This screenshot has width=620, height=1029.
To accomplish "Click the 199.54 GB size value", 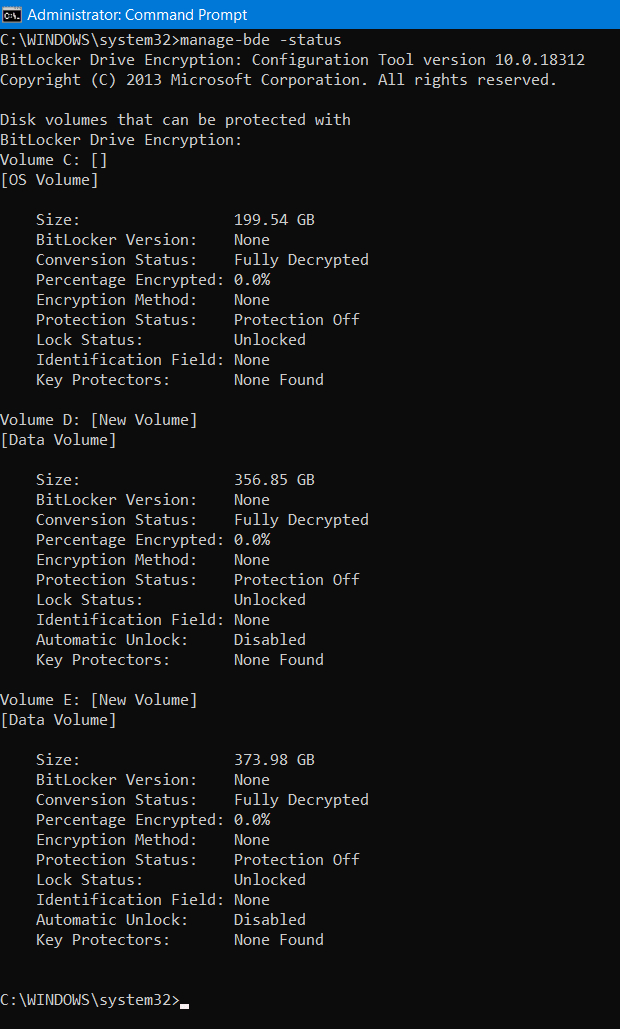I will tap(274, 220).
